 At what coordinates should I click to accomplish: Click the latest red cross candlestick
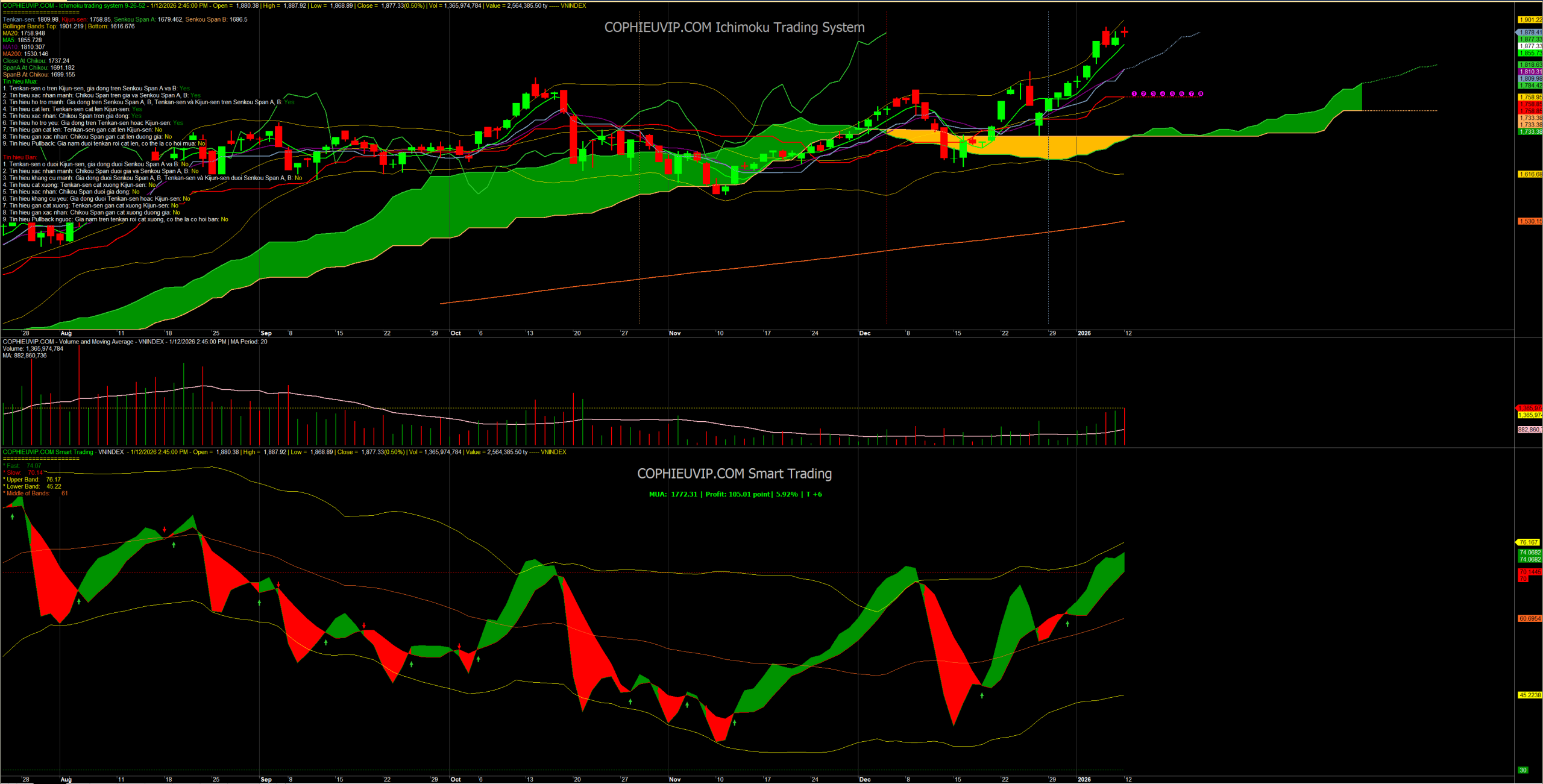pos(1124,32)
